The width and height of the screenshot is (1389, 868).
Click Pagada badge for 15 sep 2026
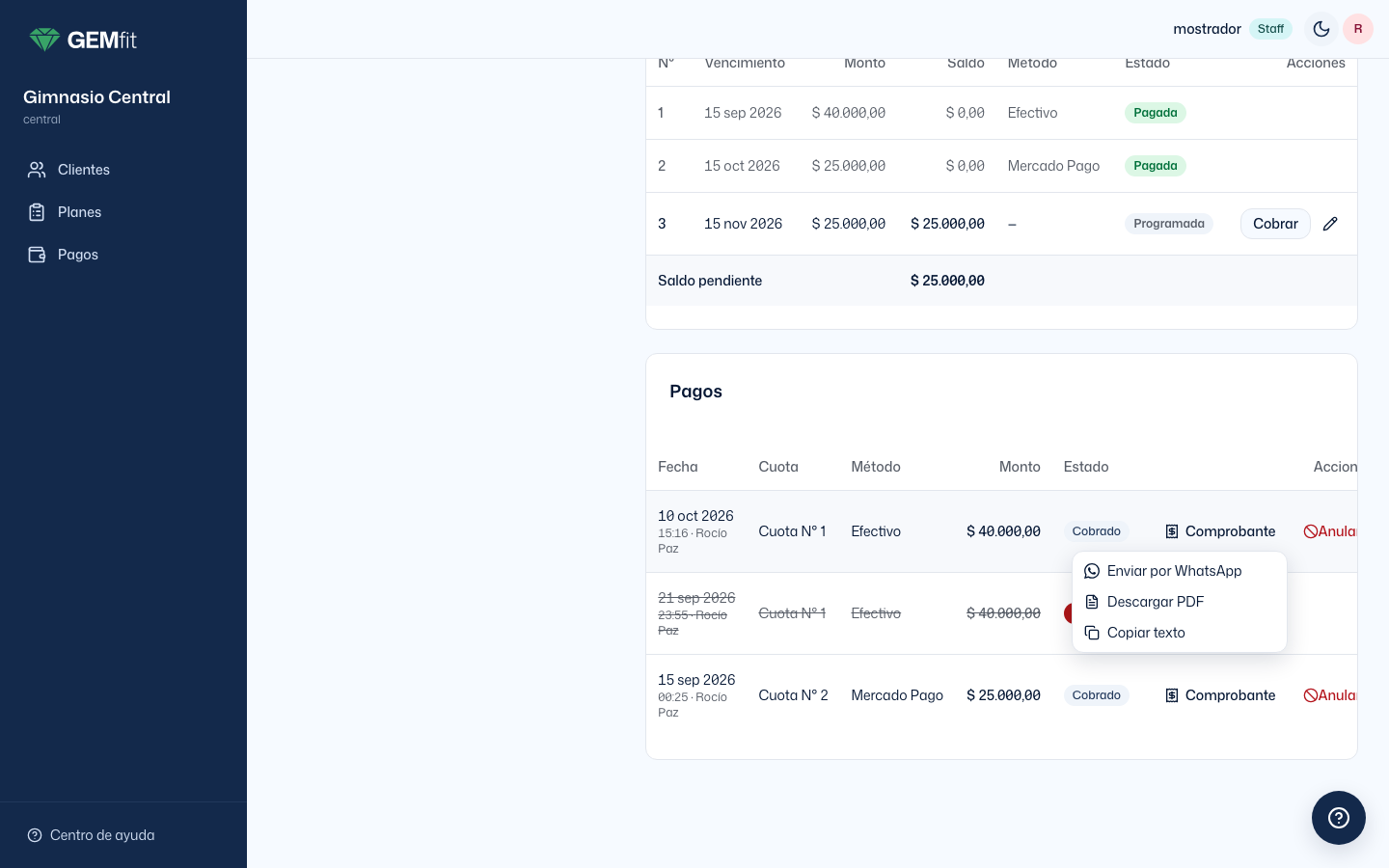(1156, 113)
